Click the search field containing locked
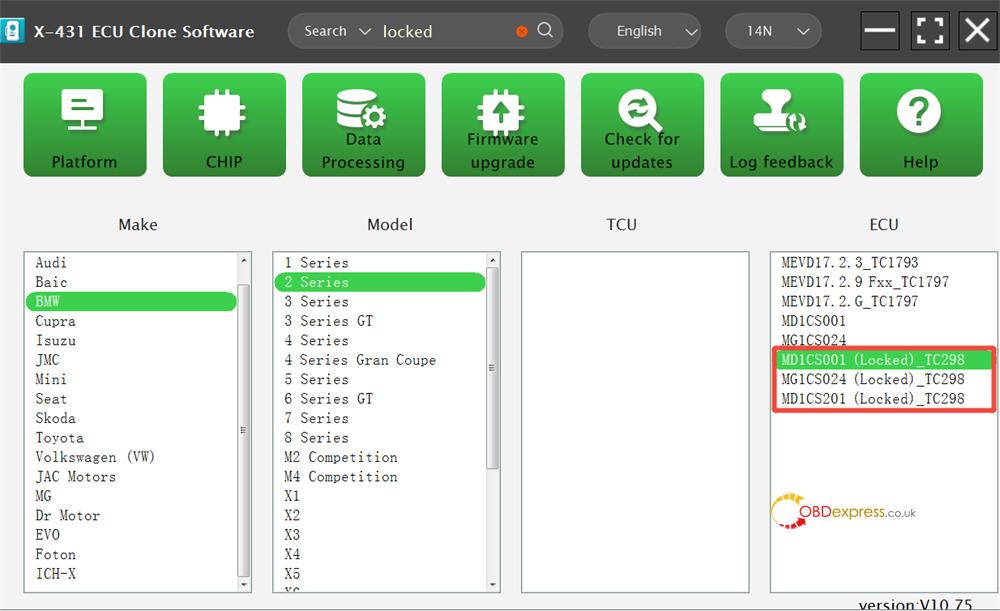1000x611 pixels. 445,31
